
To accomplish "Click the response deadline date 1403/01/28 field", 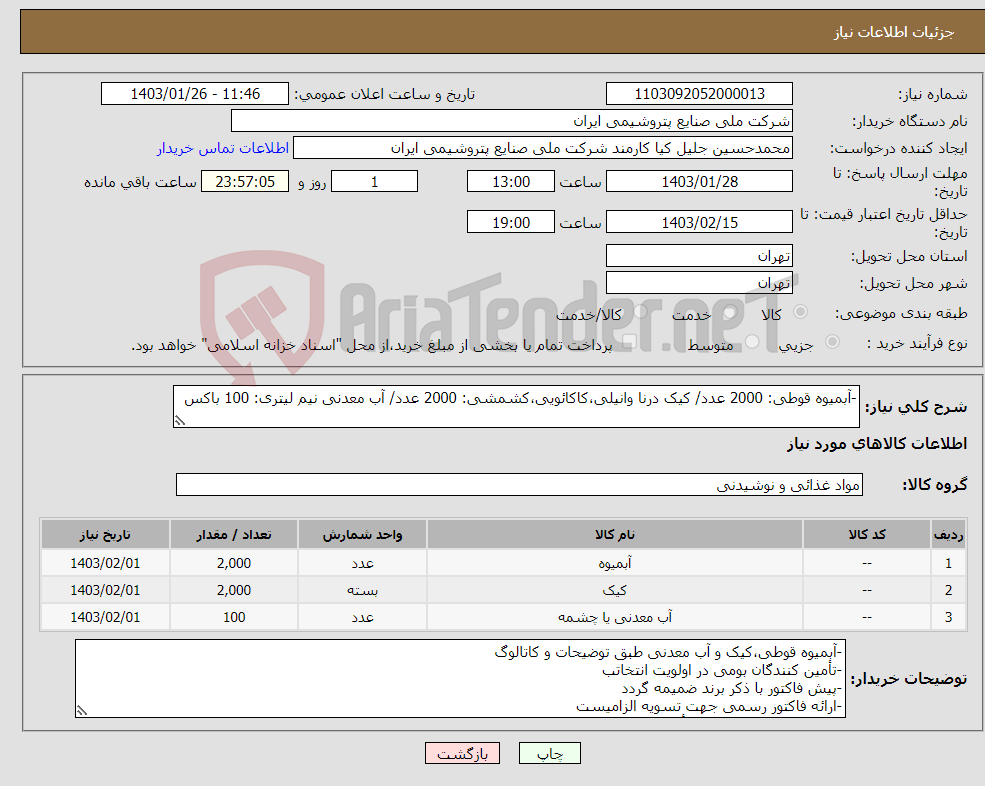I will point(699,182).
